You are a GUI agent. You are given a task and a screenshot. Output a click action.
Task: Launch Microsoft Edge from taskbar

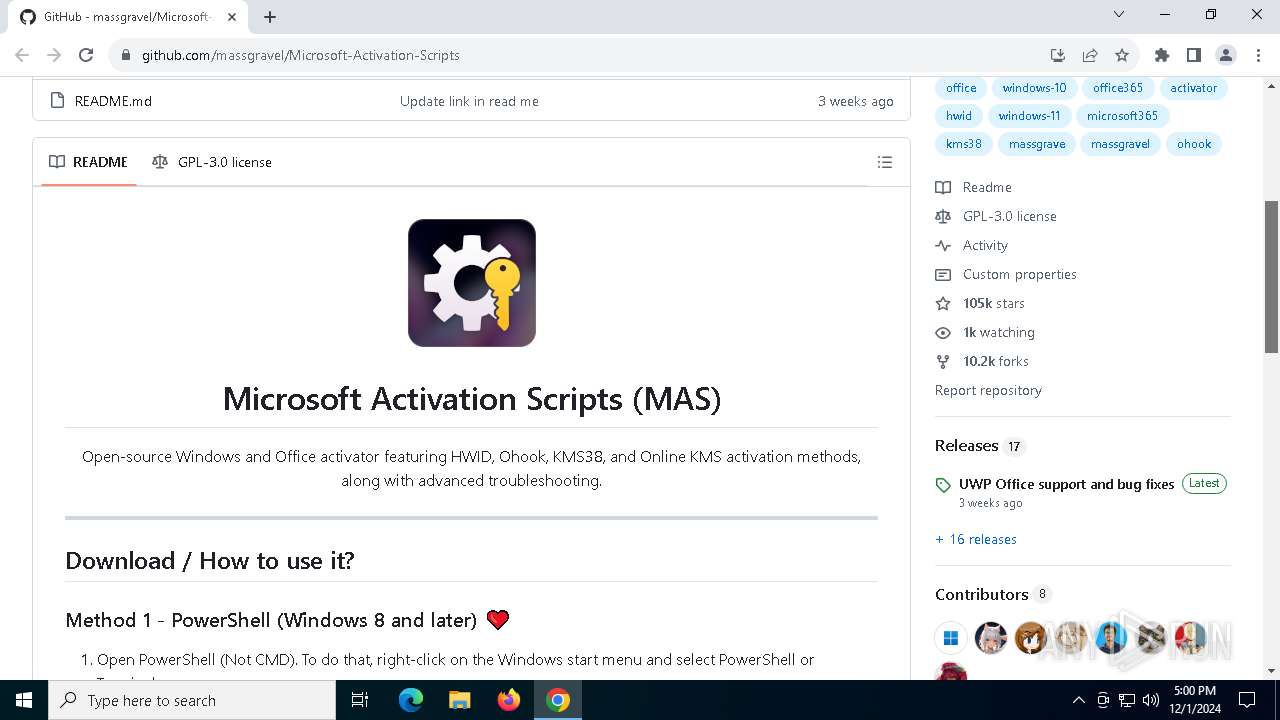[x=411, y=700]
